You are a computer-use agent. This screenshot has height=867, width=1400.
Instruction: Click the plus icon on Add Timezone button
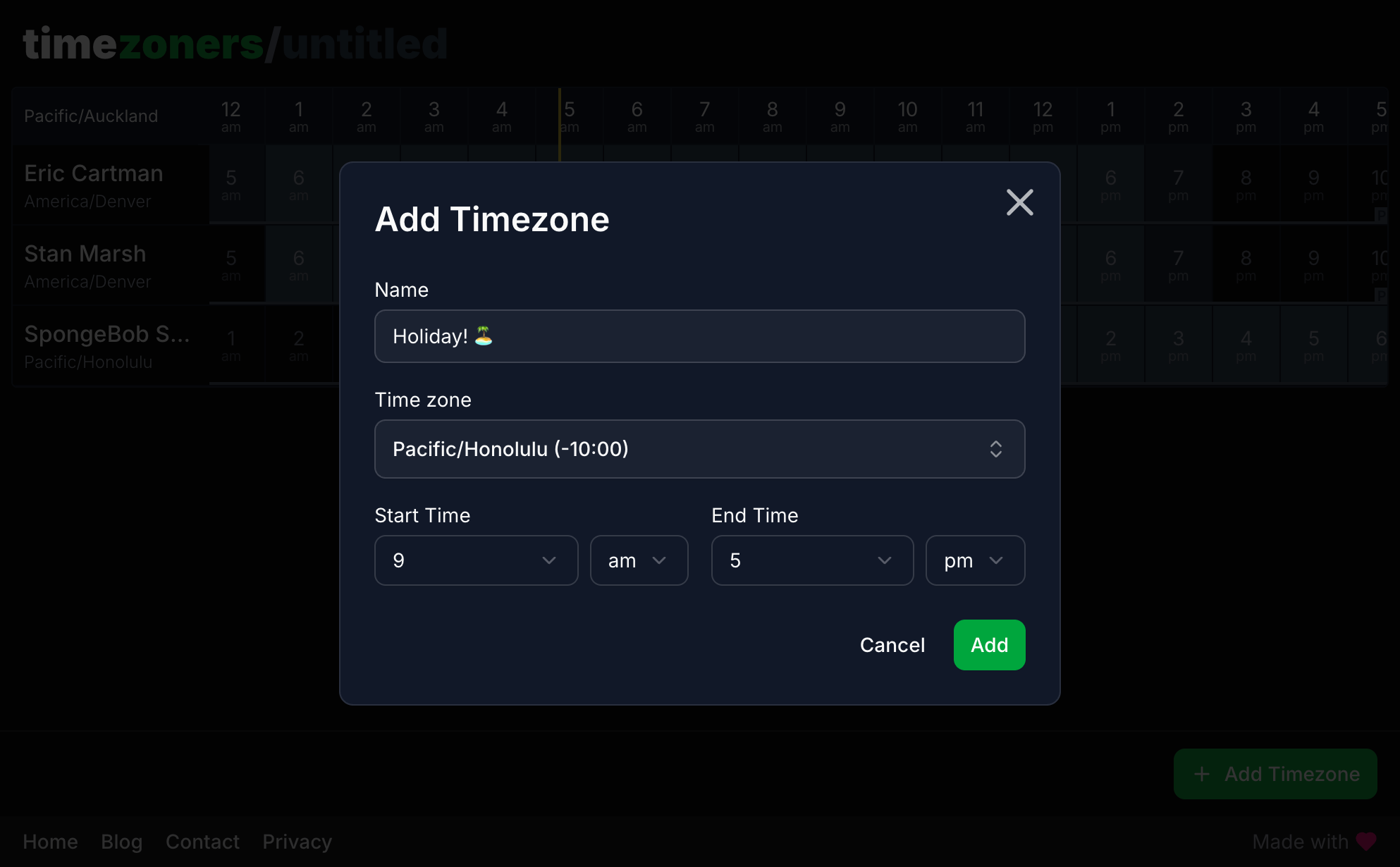(1201, 773)
